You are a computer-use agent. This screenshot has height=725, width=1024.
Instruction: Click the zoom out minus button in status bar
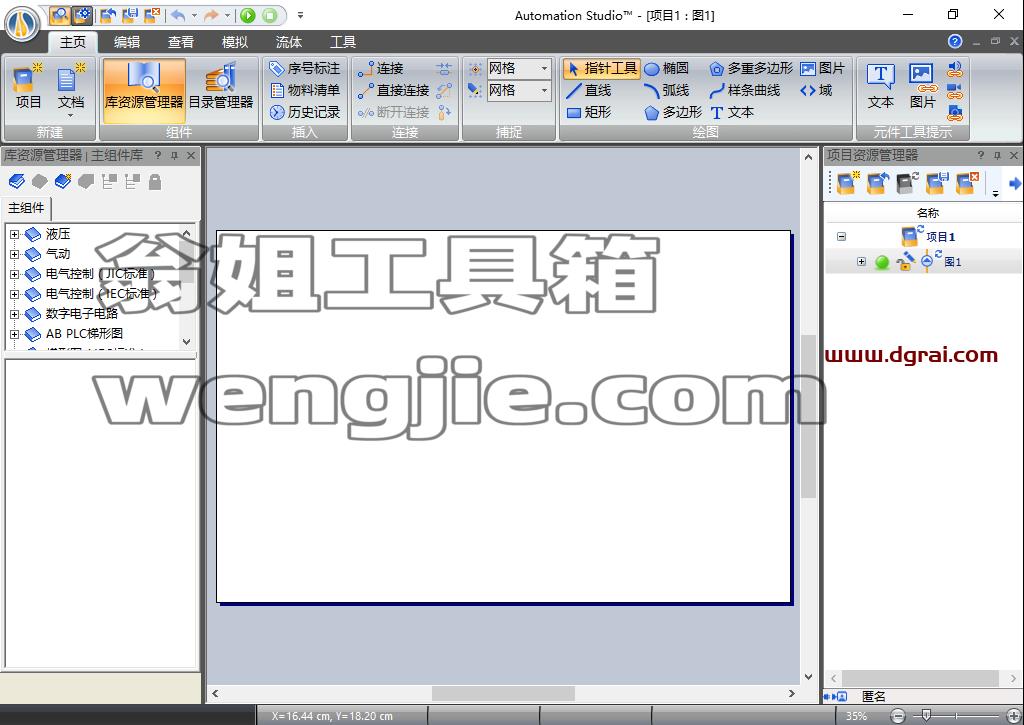click(x=899, y=717)
